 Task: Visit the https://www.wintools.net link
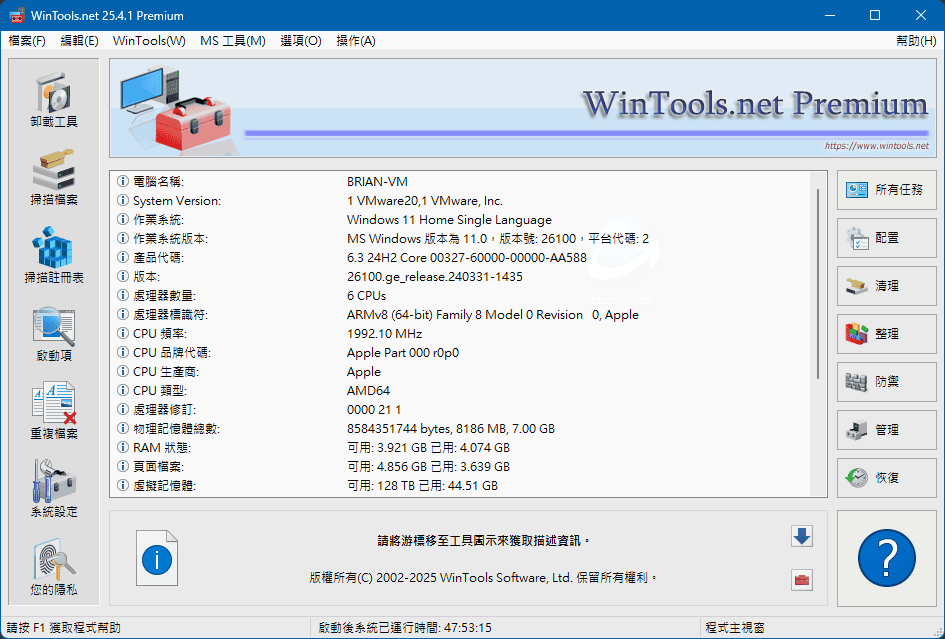(x=876, y=146)
